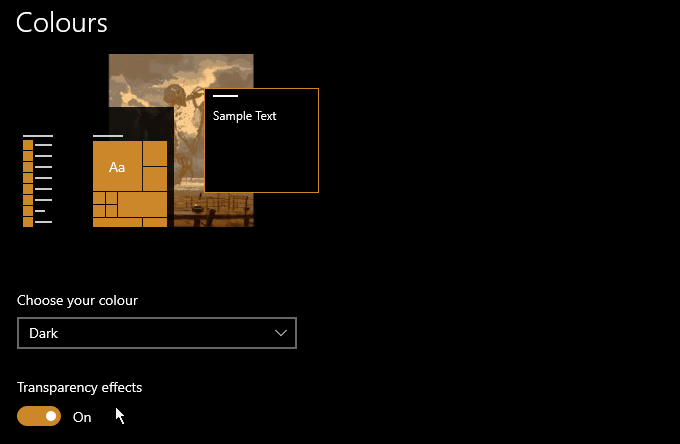Click the Aa tile in the preview
Image resolution: width=680 pixels, height=444 pixels.
117,166
